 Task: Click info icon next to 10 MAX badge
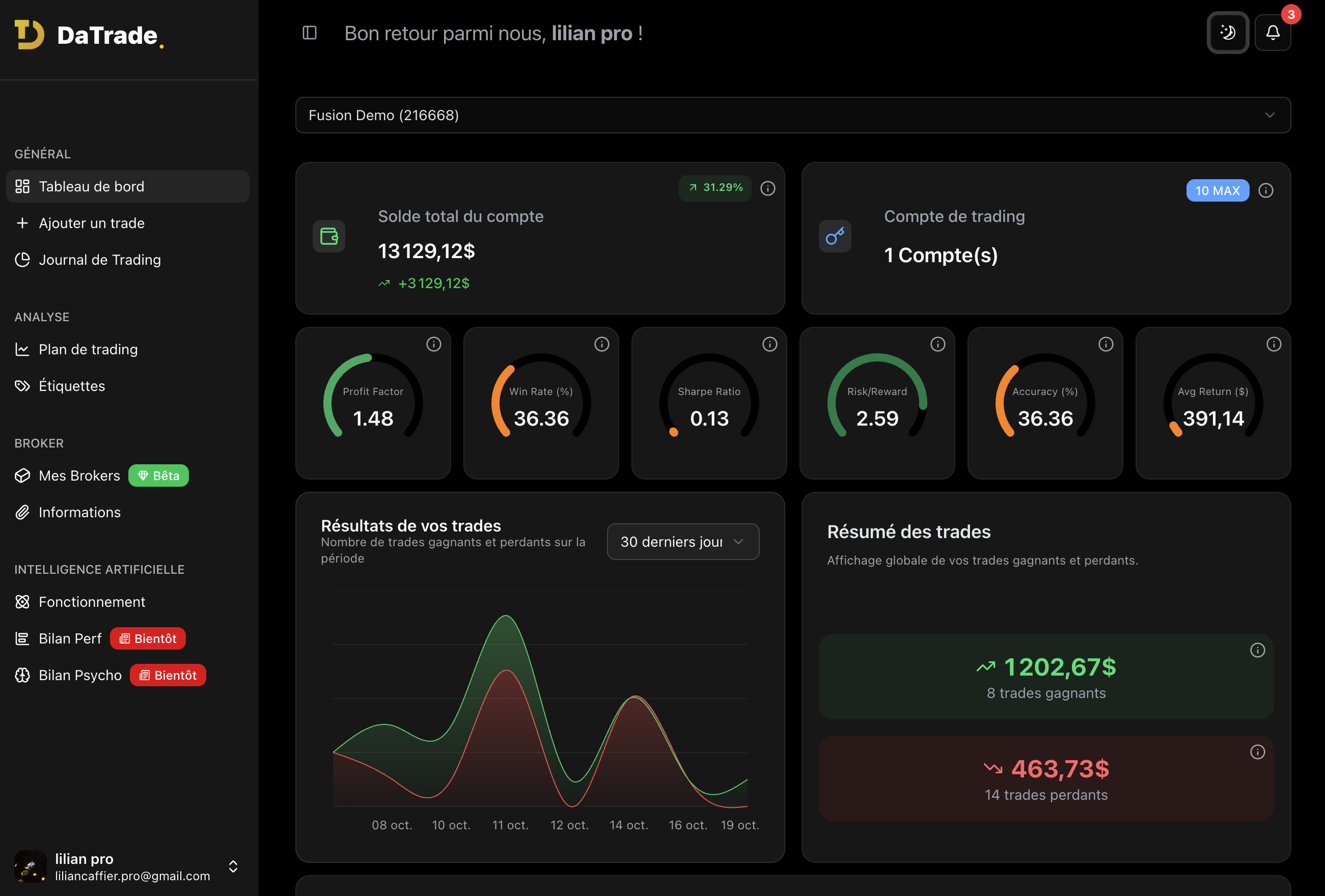click(1266, 190)
